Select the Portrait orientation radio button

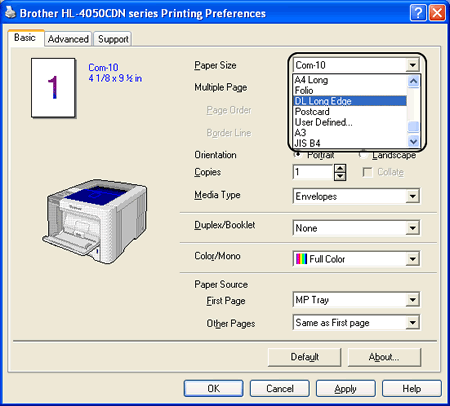pos(297,154)
